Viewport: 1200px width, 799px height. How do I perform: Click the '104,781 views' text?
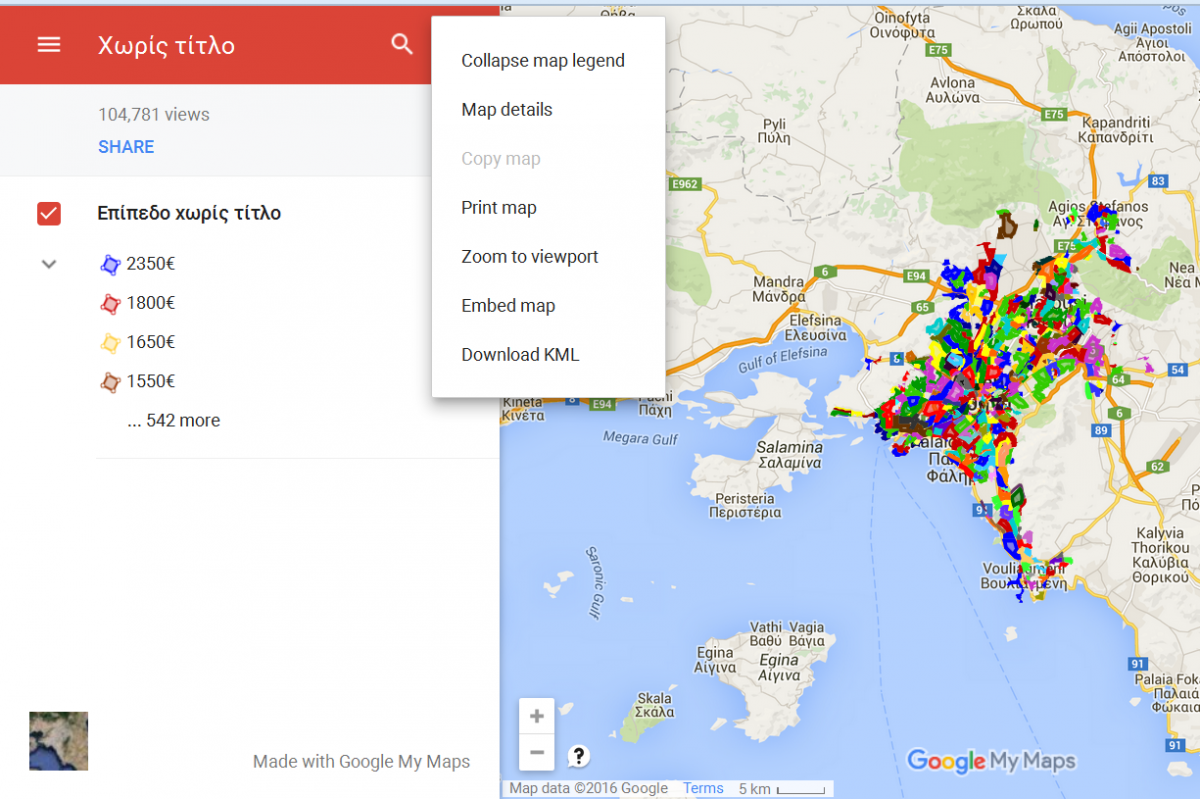point(154,115)
